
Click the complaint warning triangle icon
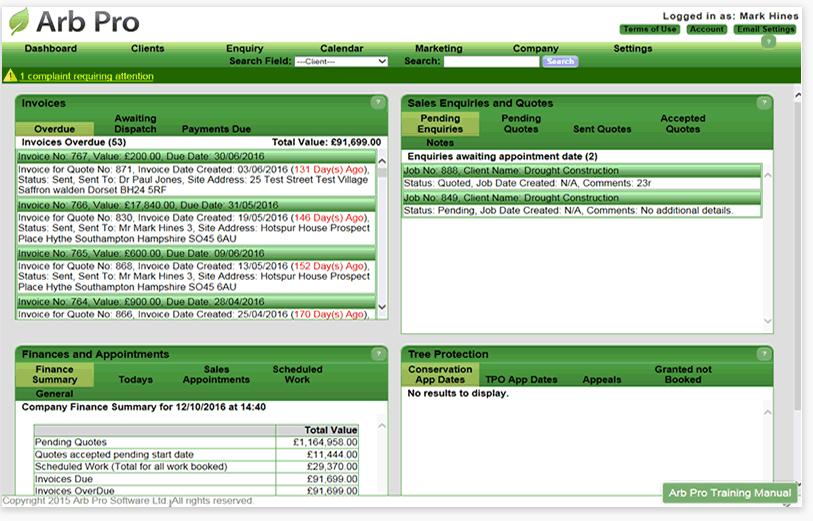[x=10, y=76]
